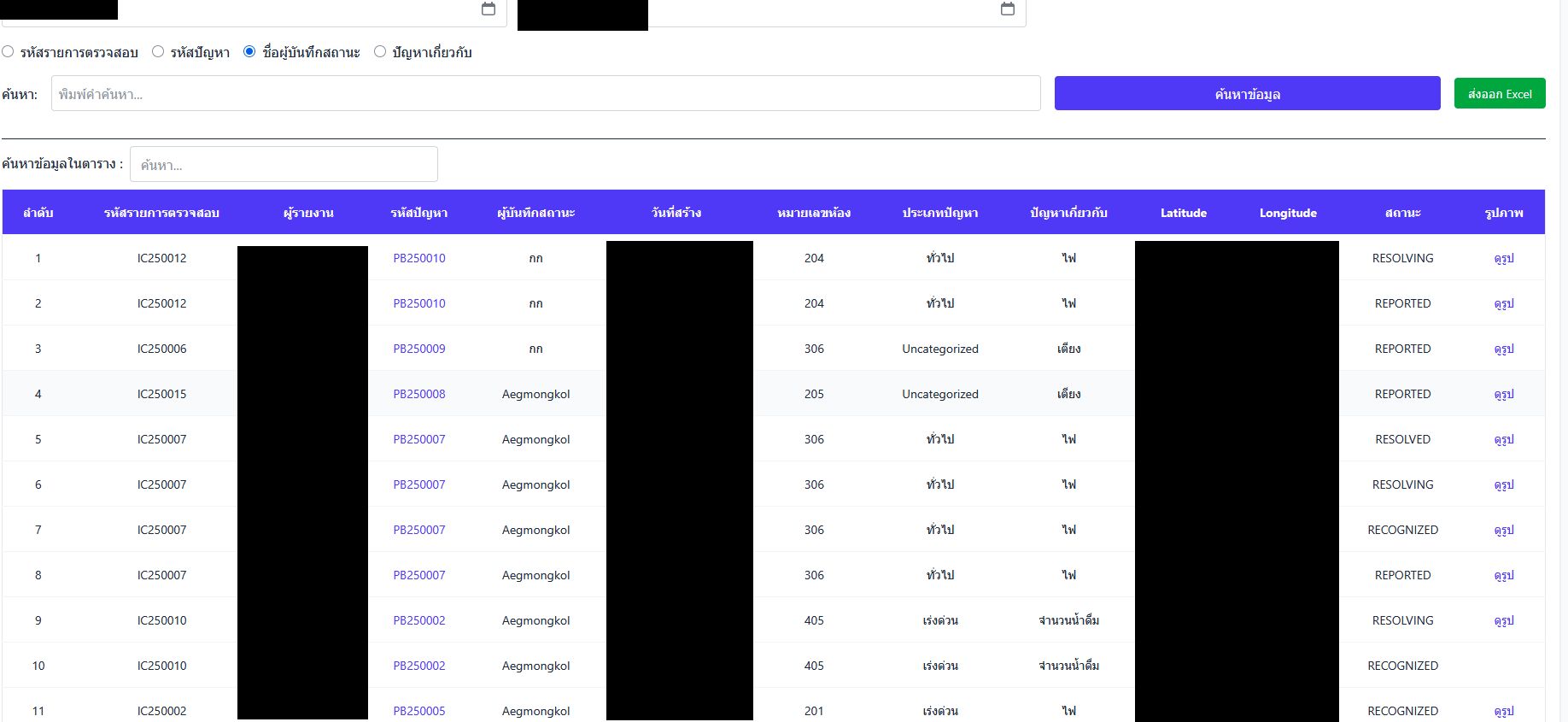Image resolution: width=1568 pixels, height=722 pixels.
Task: Click ดูรูป for the RESOLVED row
Action: [1503, 439]
